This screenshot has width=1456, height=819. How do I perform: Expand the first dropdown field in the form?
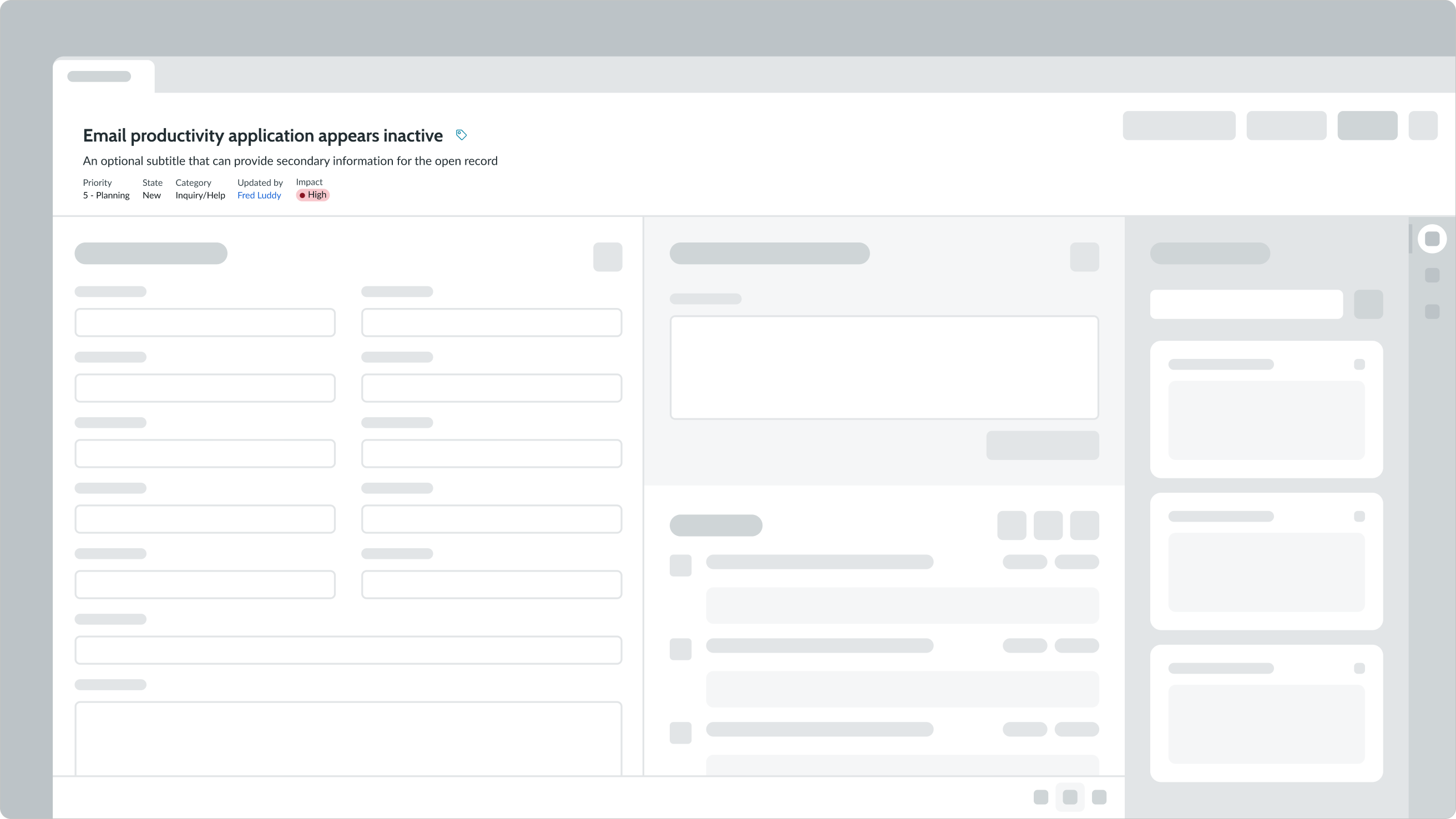point(205,322)
